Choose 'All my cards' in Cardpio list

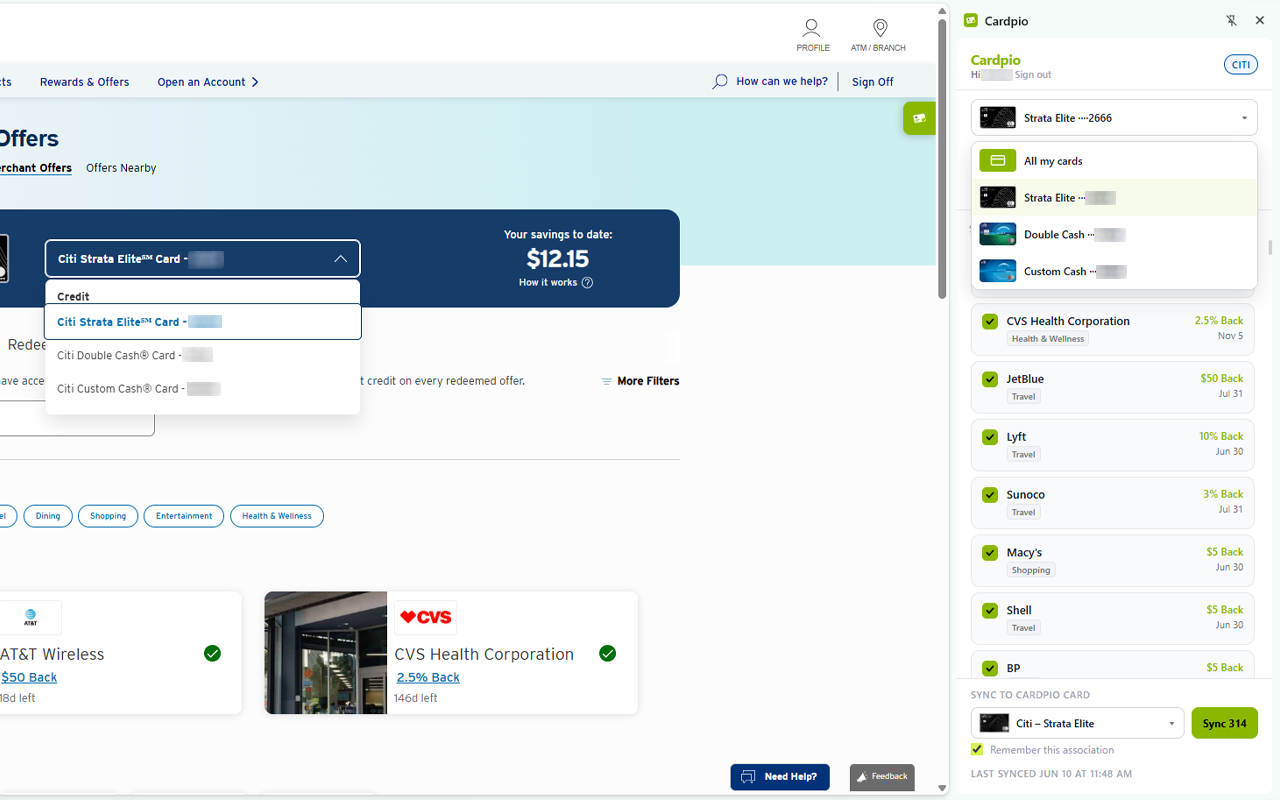(x=1114, y=161)
